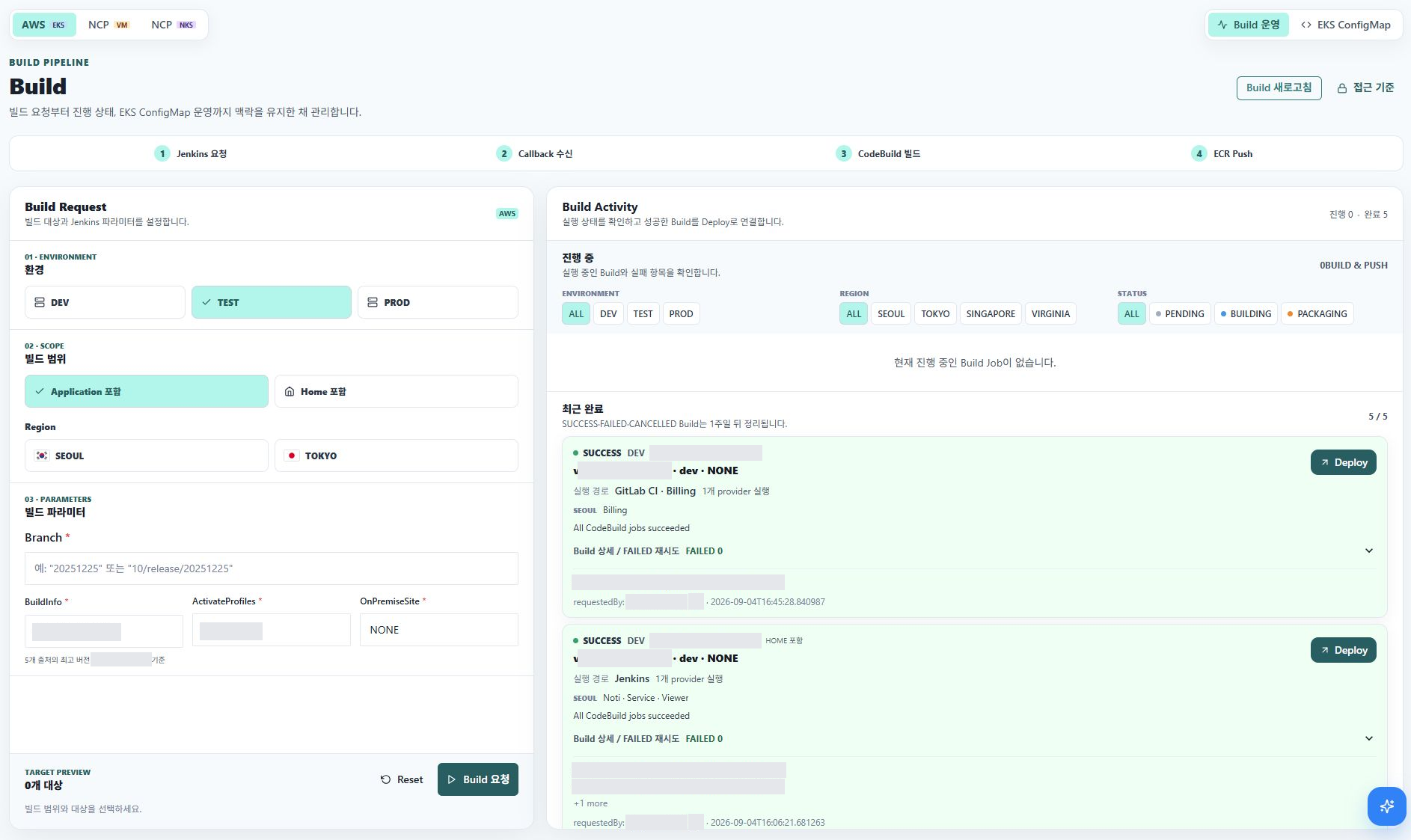Click the pulse icon in Build 운영 tab
This screenshot has width=1411, height=840.
click(1222, 25)
